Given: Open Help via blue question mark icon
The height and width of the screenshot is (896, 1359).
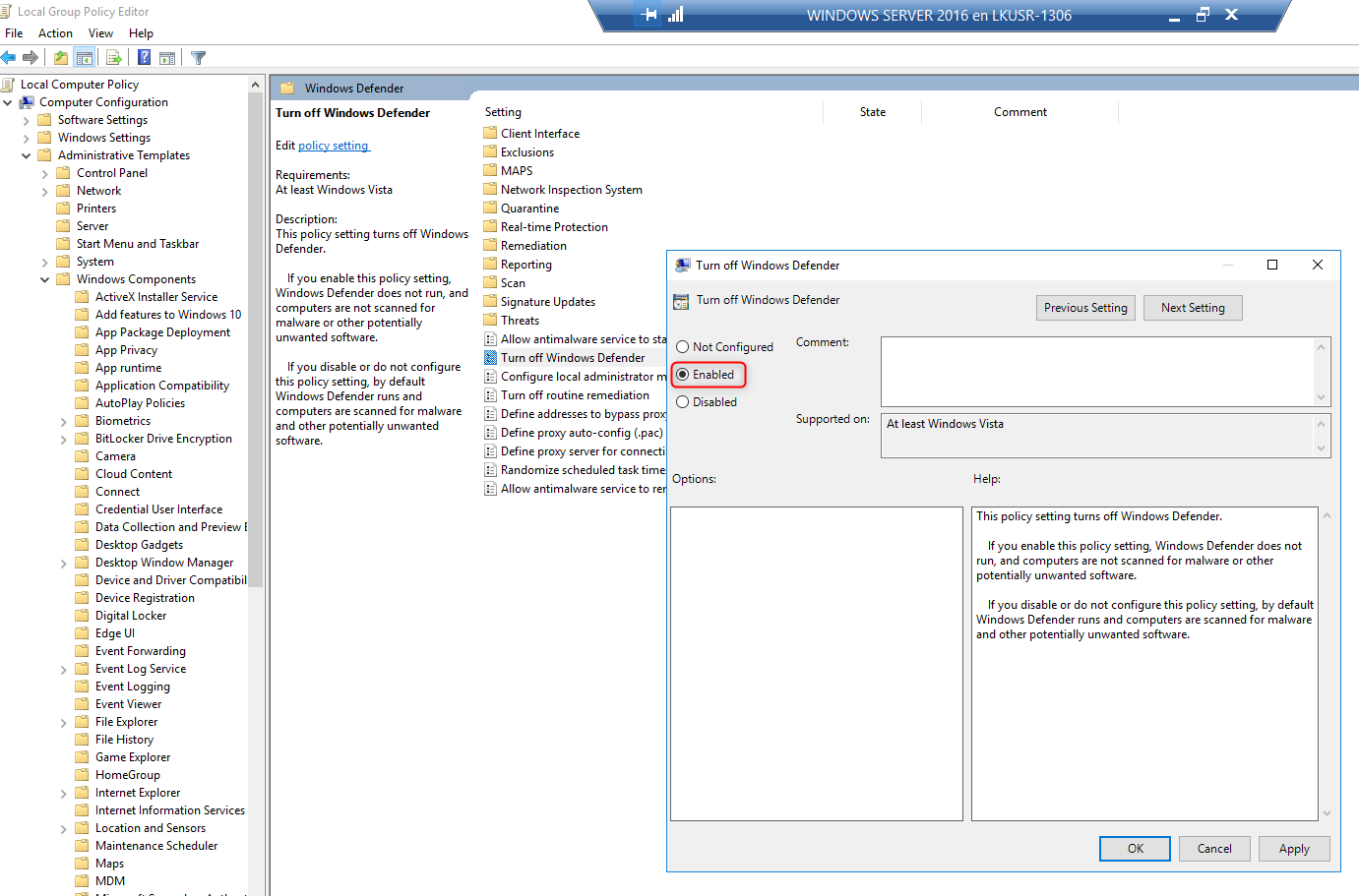Looking at the screenshot, I should click(x=145, y=58).
